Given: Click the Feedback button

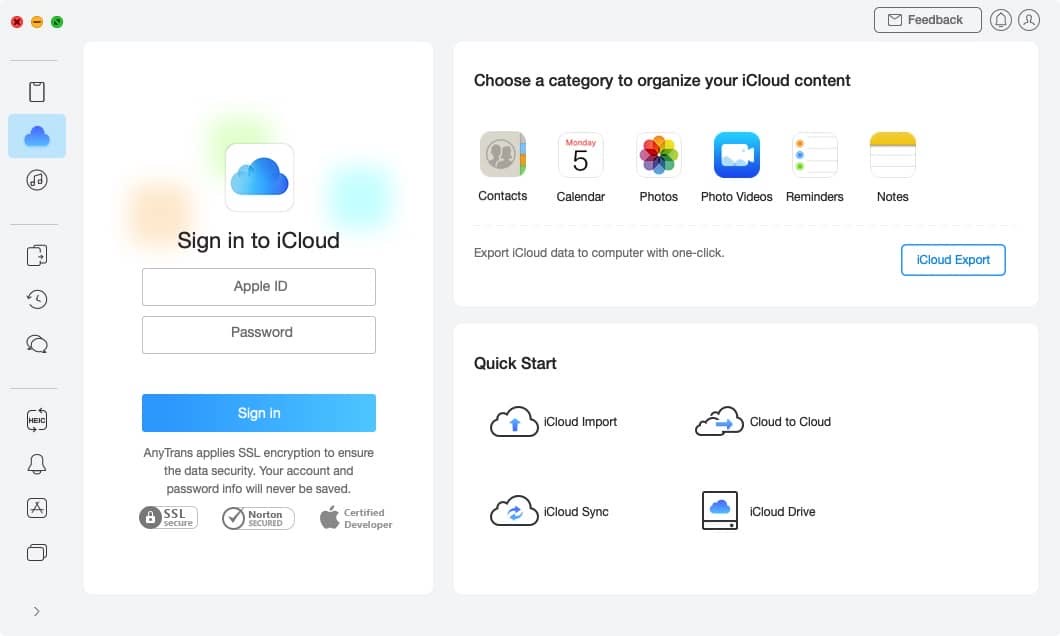Looking at the screenshot, I should click(x=928, y=20).
